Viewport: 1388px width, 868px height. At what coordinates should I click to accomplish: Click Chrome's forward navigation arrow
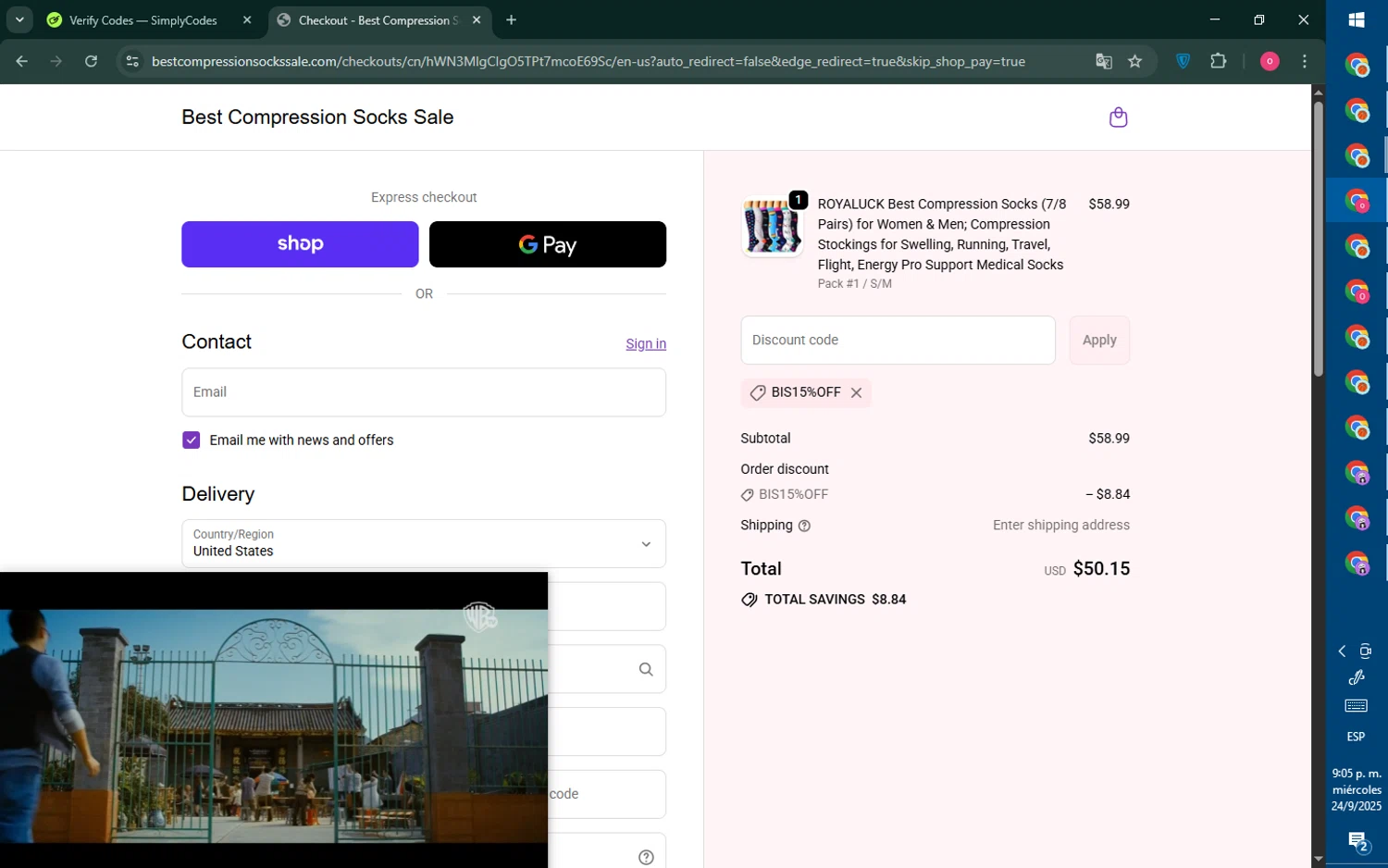pos(56,61)
